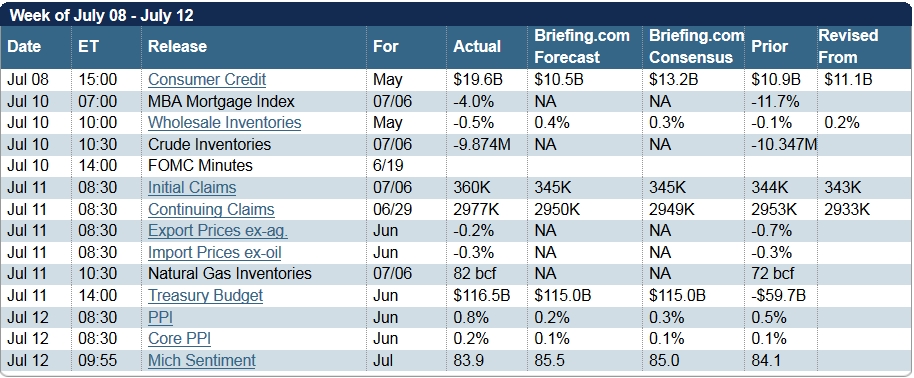This screenshot has height=378, width=914.
Task: Select the Release column header
Action: click(177, 46)
